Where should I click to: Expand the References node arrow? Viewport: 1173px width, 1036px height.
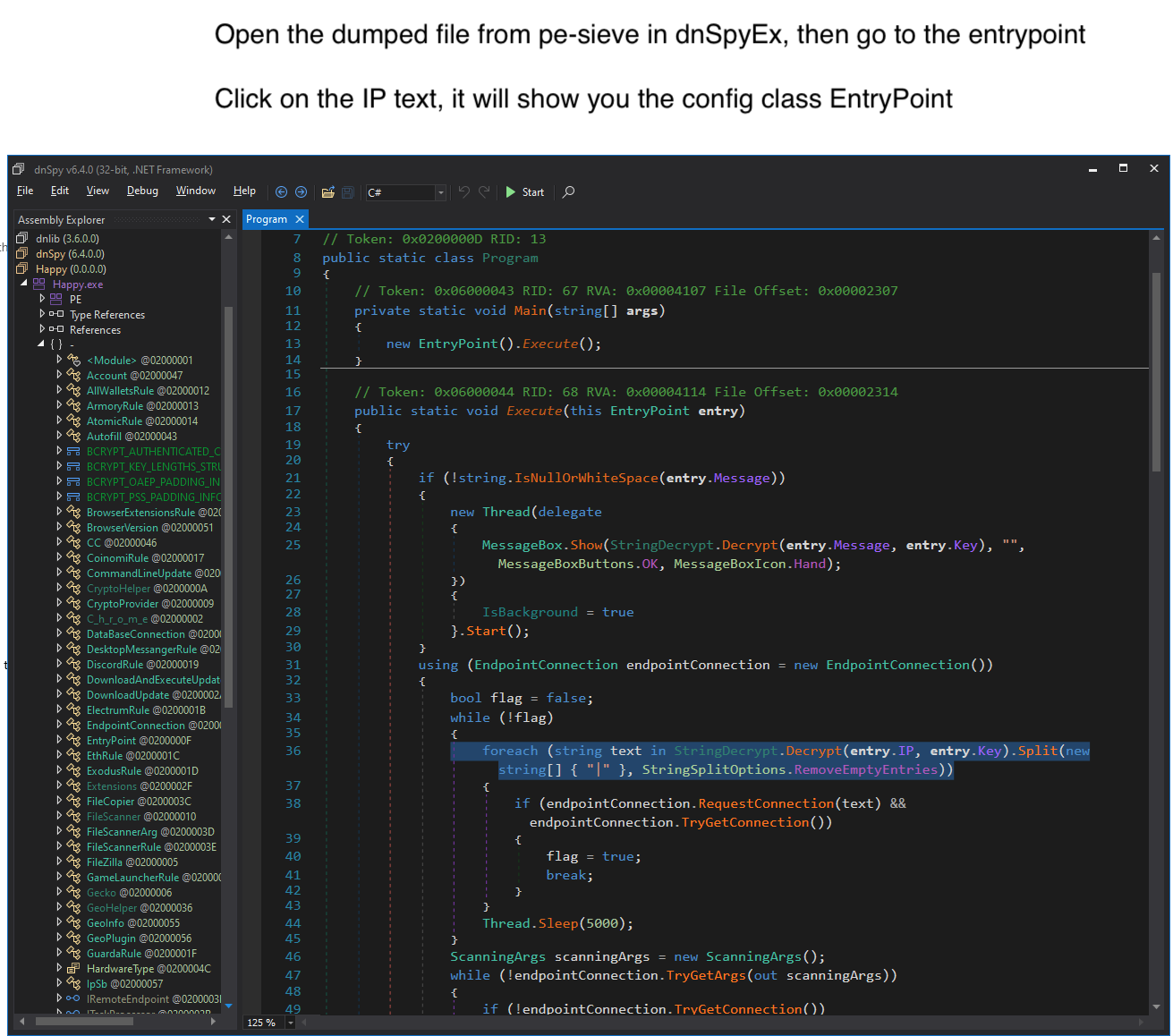click(42, 329)
